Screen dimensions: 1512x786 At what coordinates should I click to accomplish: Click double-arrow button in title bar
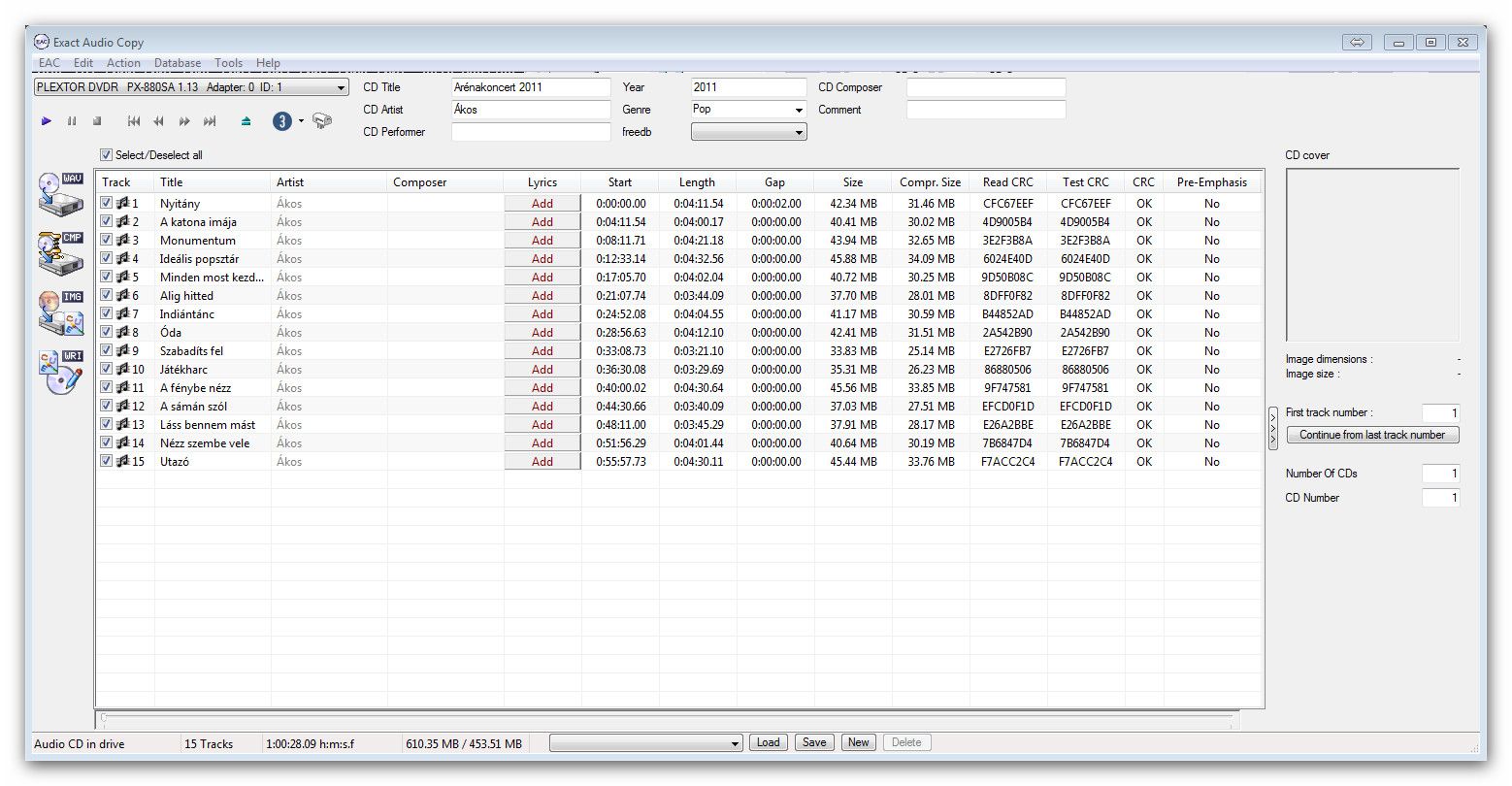[1357, 42]
